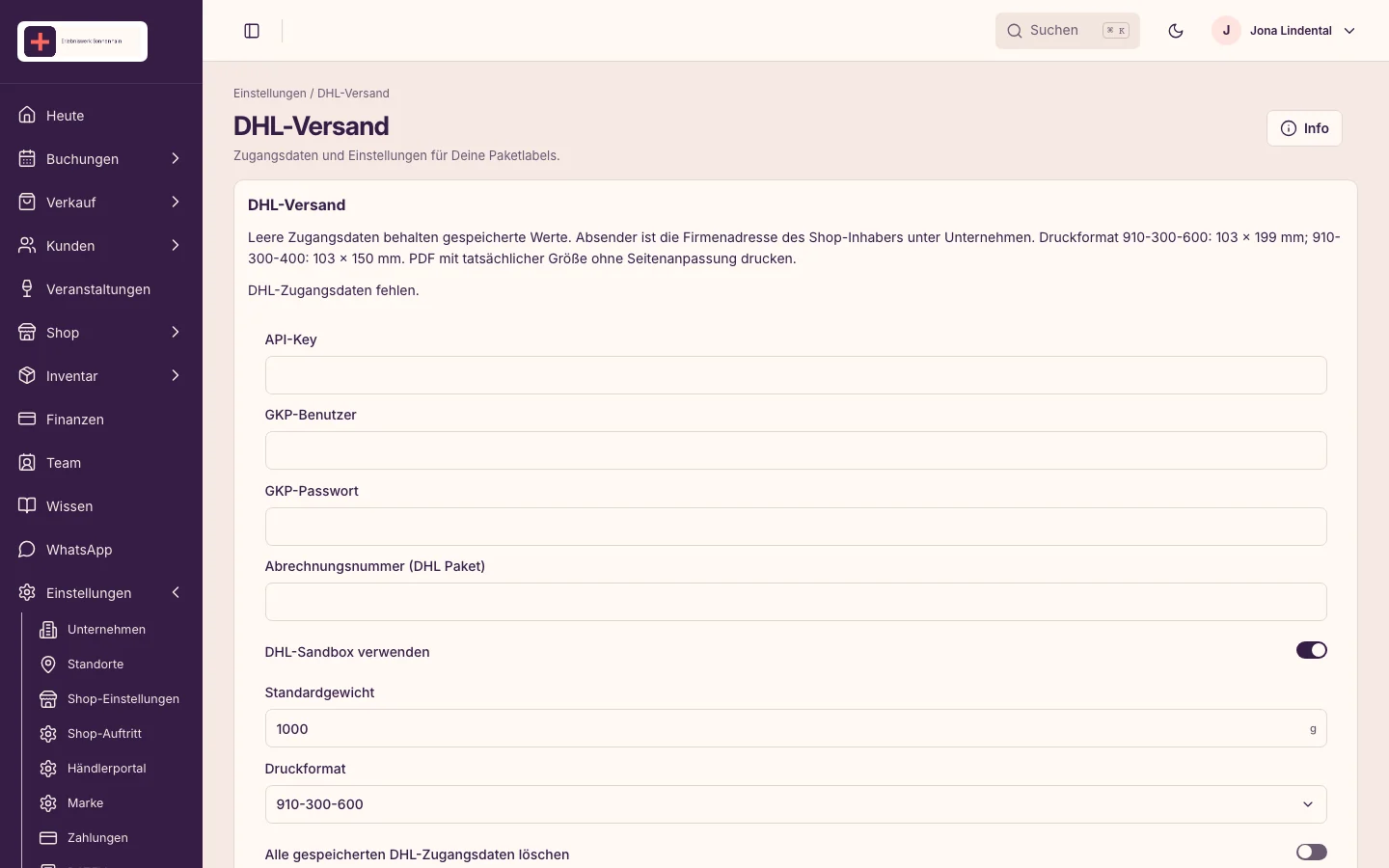Click the Shop storefront icon
Viewport: 1389px width, 868px height.
(x=27, y=333)
